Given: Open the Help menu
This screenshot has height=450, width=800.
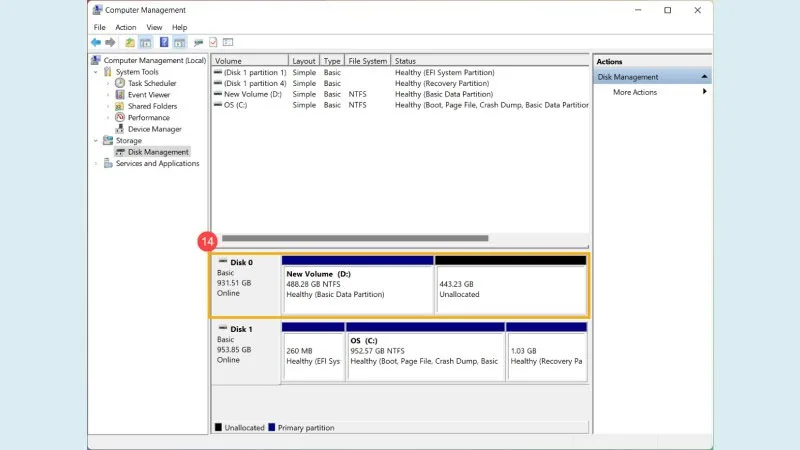Looking at the screenshot, I should (x=180, y=27).
